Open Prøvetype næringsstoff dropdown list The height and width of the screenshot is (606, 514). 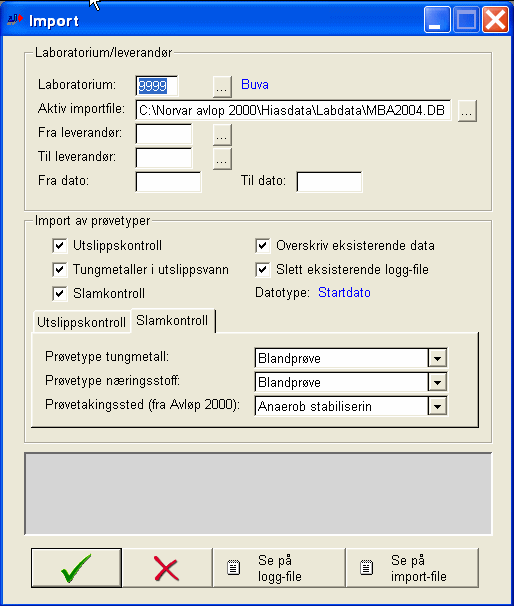point(437,382)
